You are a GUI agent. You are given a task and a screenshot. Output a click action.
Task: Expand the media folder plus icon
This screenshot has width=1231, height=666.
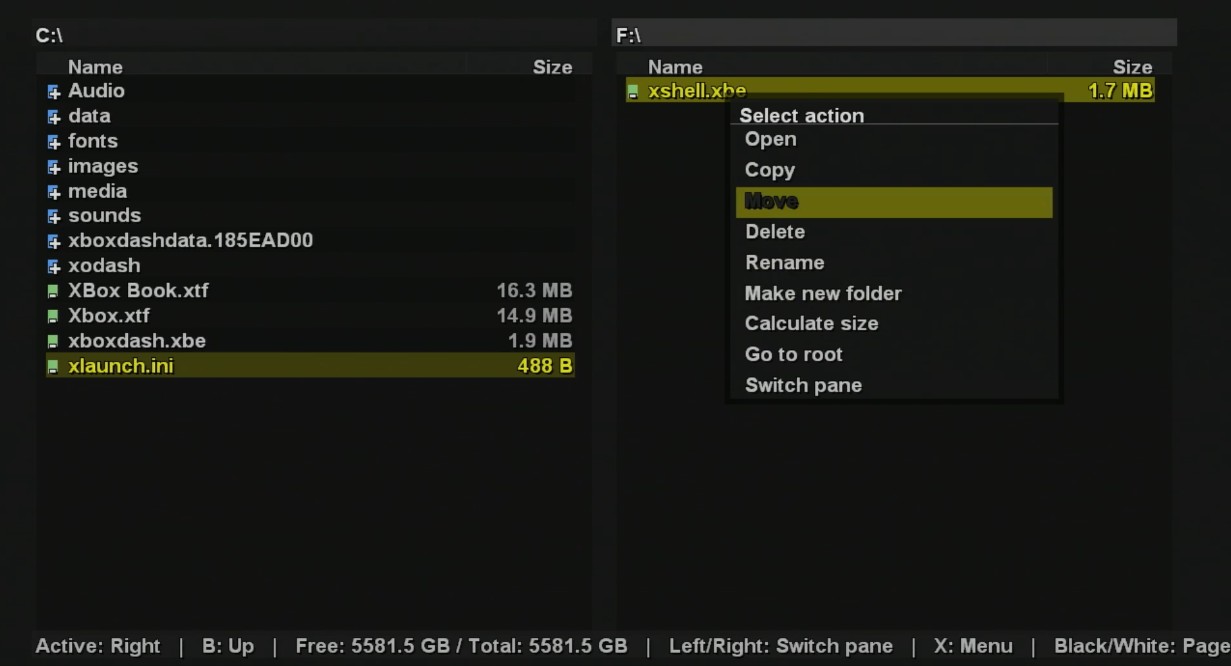tap(54, 192)
